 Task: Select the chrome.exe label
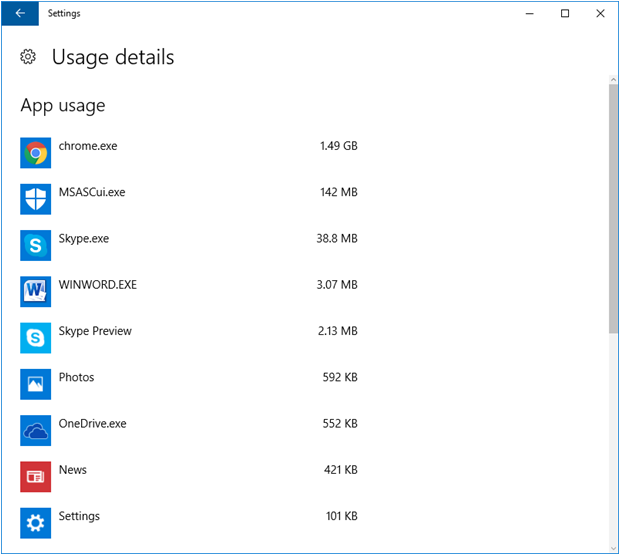[88, 146]
